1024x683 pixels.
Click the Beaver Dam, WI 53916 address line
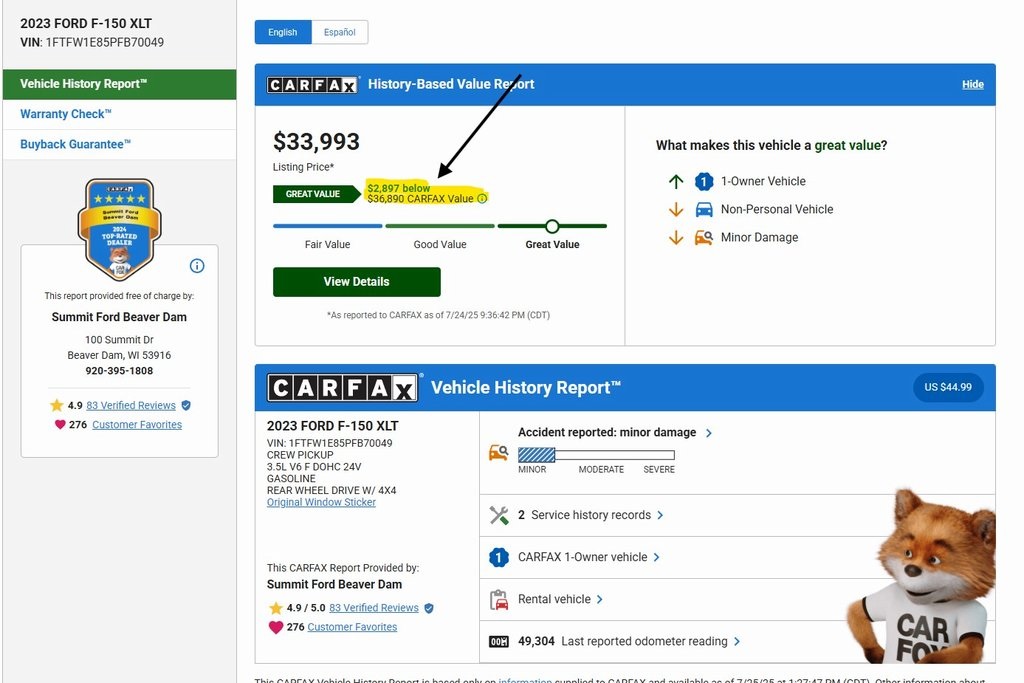120,355
